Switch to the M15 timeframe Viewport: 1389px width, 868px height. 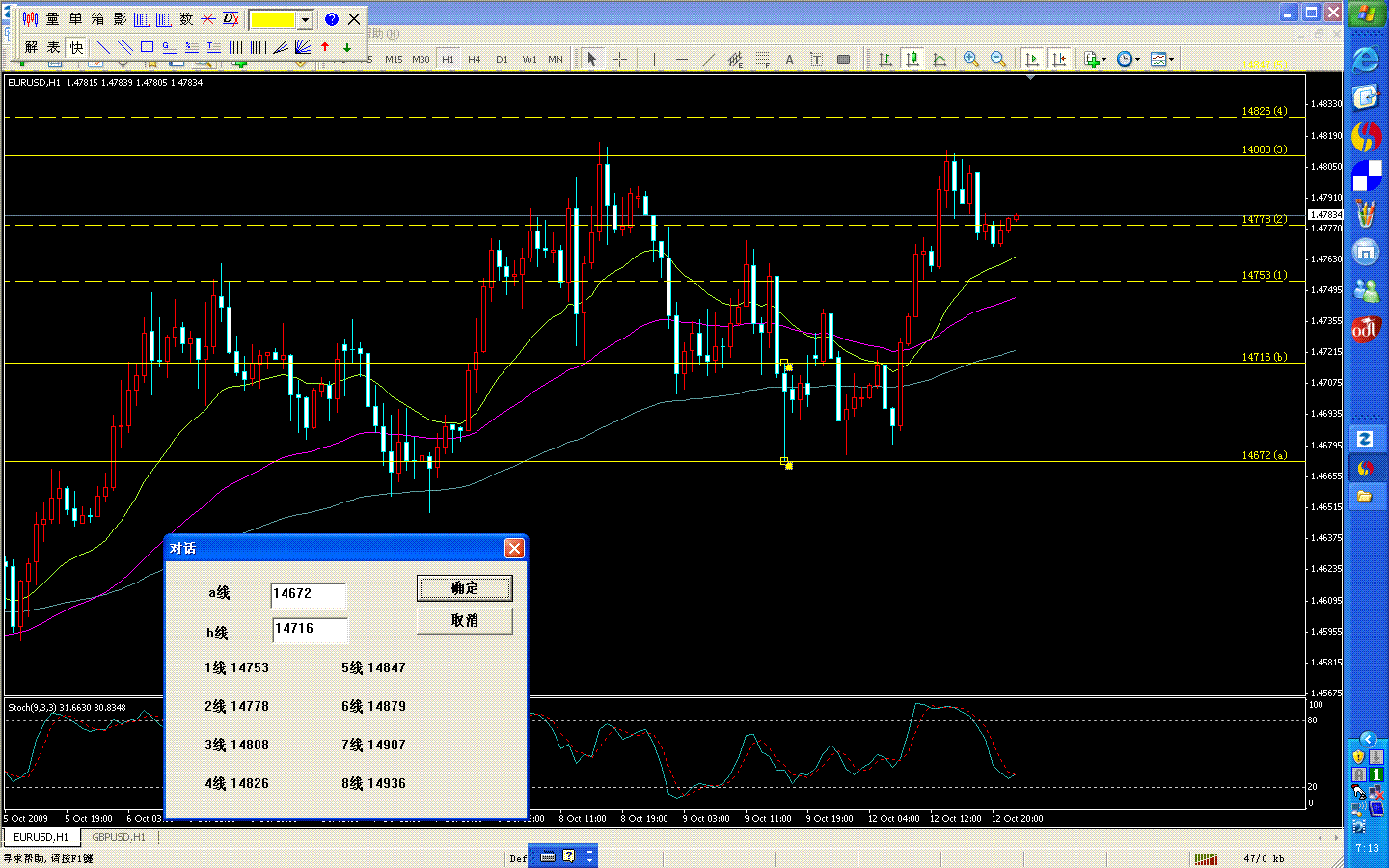394,60
